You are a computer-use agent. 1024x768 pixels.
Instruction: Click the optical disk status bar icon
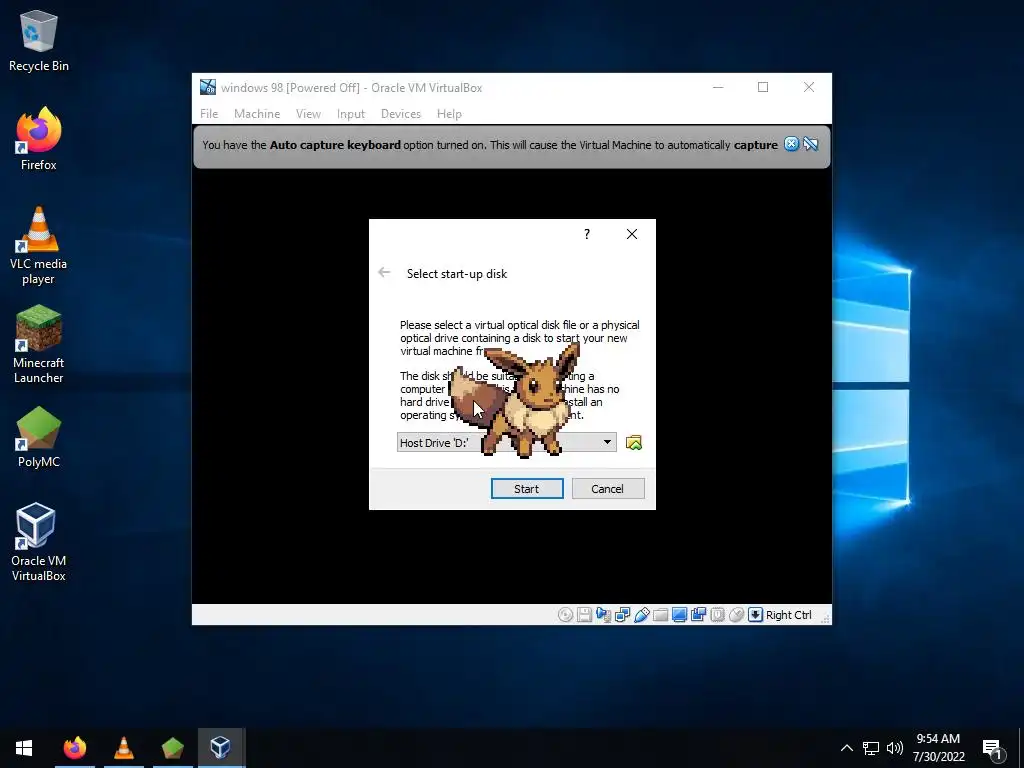coord(566,615)
